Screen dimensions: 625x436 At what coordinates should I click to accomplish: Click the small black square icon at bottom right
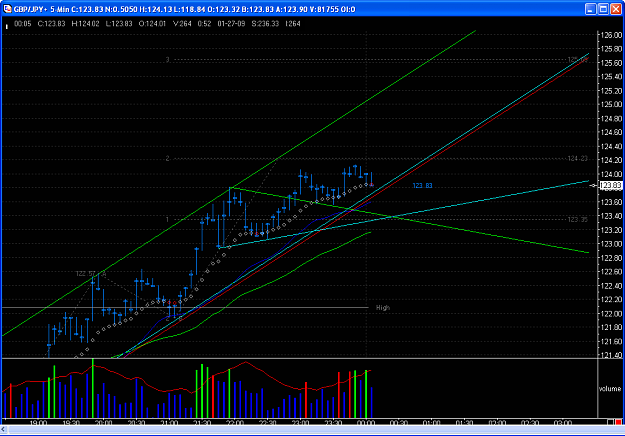click(x=610, y=422)
